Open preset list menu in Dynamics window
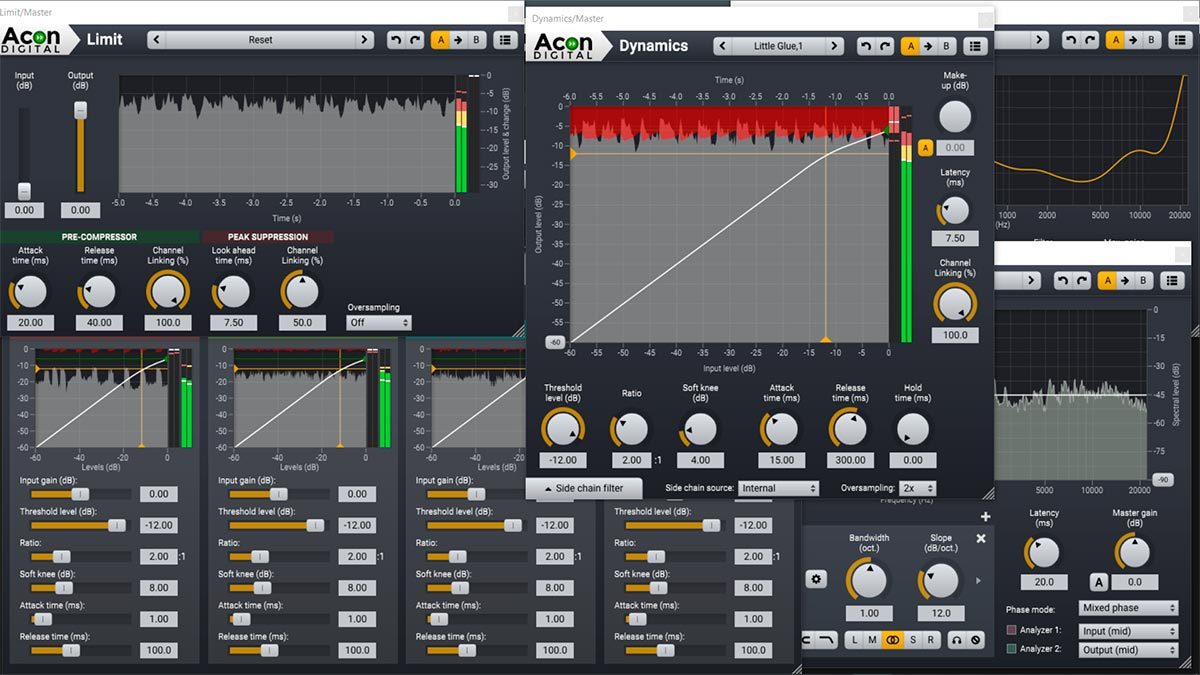The image size is (1200, 675). pos(976,46)
